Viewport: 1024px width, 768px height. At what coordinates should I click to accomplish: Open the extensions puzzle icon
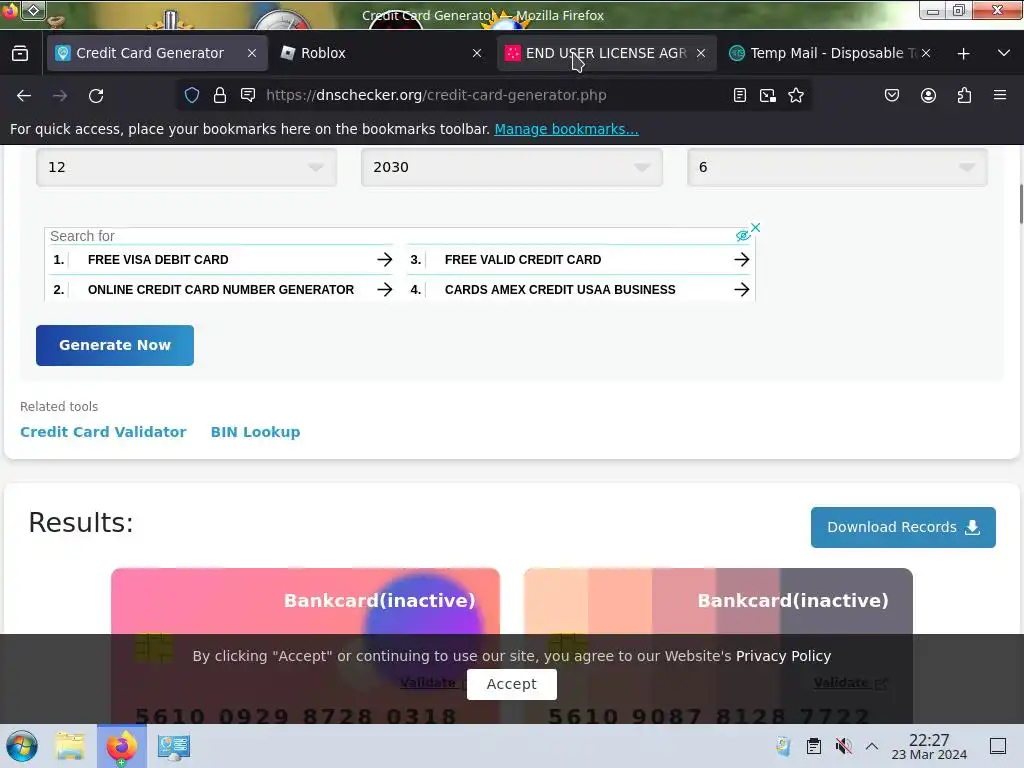pos(964,95)
